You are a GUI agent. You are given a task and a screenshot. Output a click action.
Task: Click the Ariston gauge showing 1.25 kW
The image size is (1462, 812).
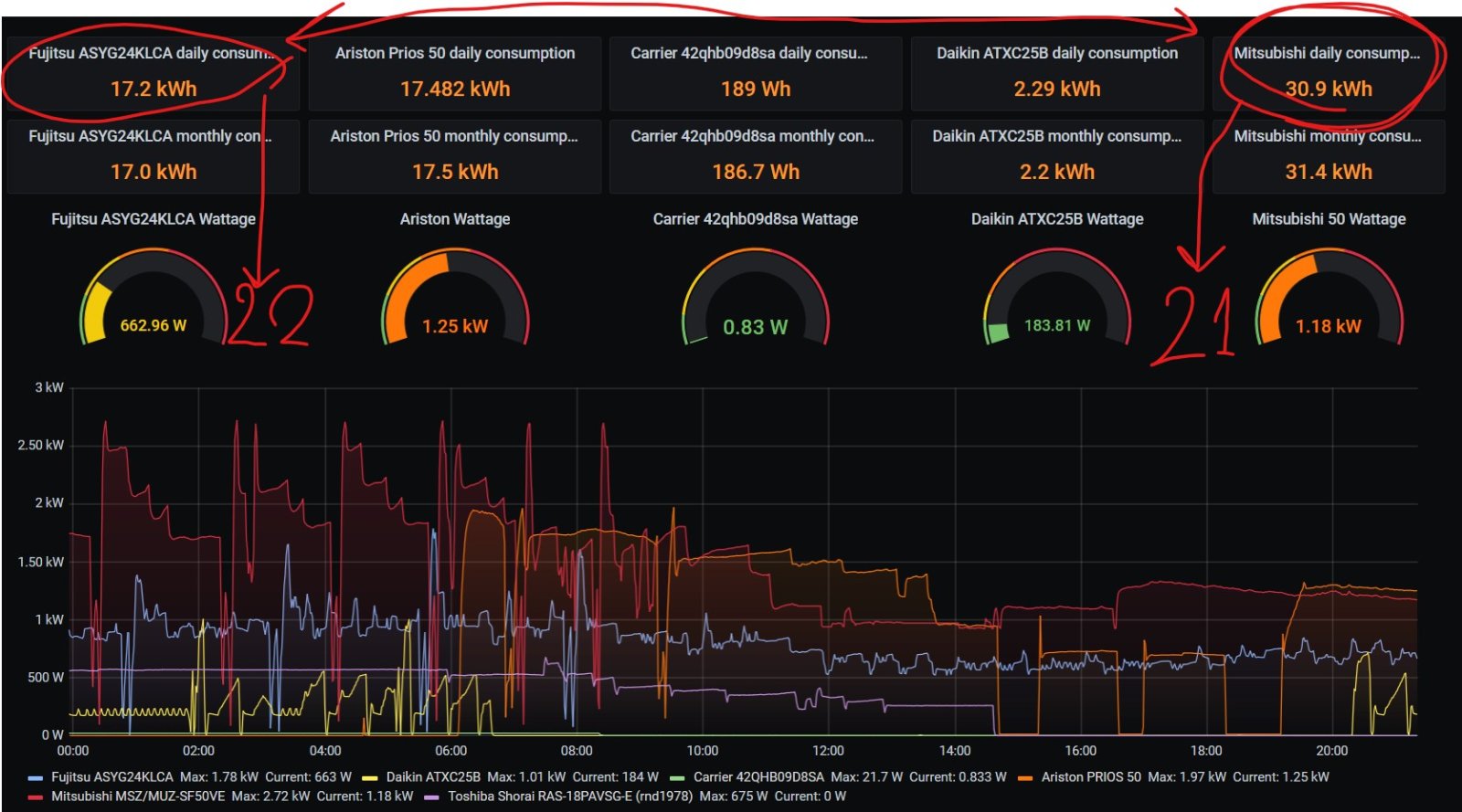click(455, 298)
